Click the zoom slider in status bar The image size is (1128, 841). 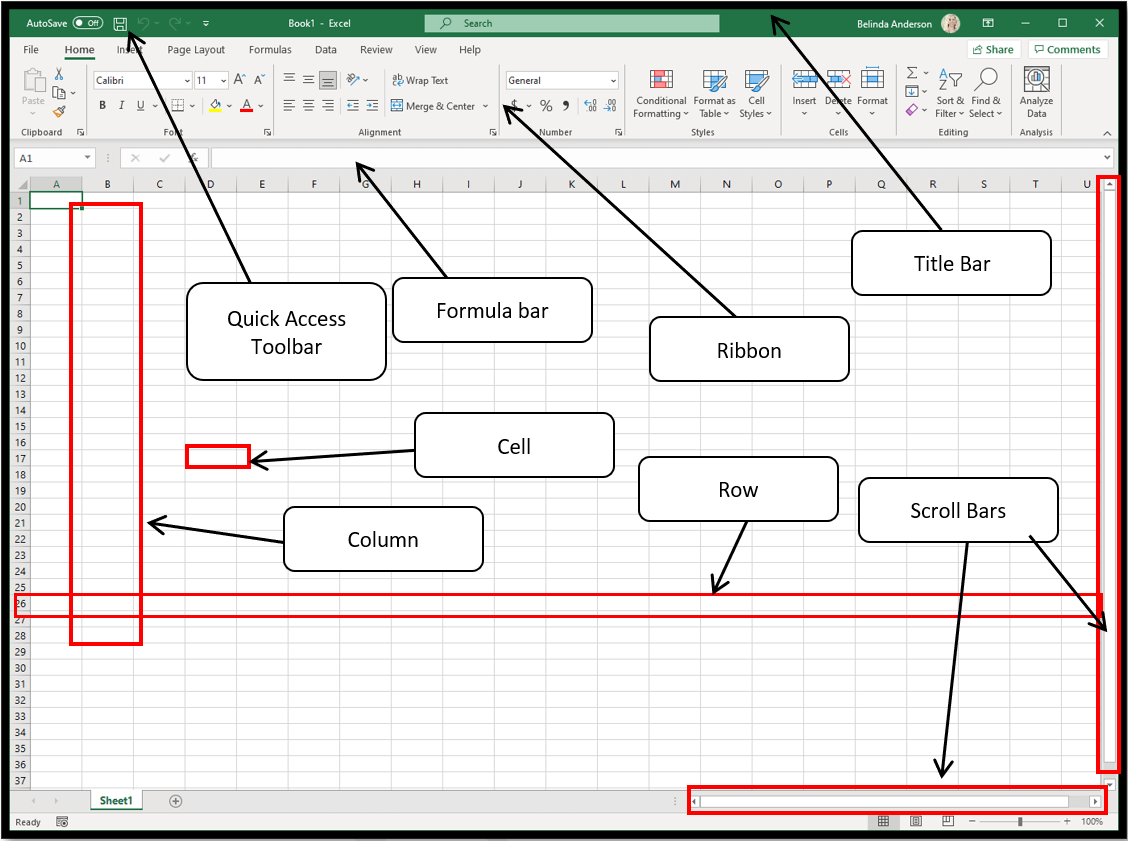pyautogui.click(x=1019, y=821)
